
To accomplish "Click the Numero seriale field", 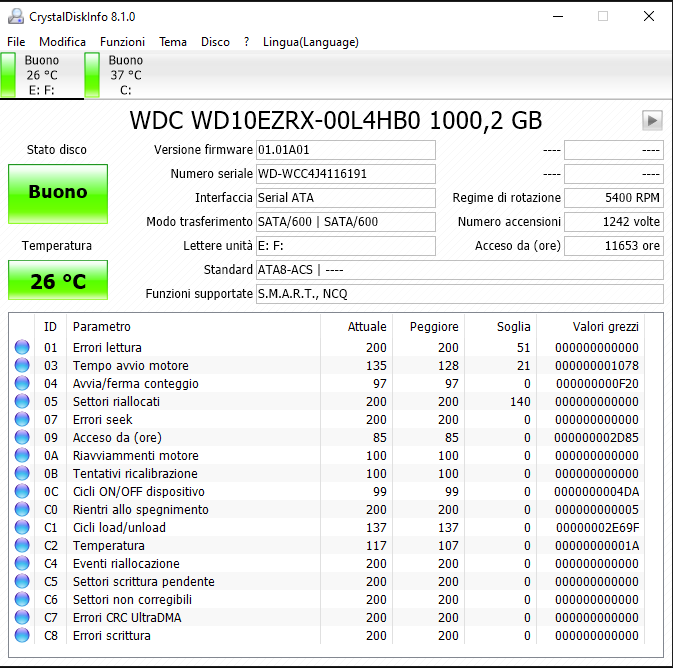I will pos(346,174).
